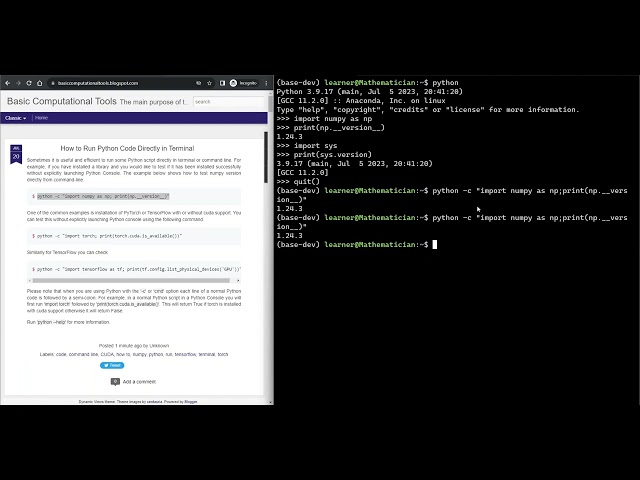Click 'quit()' line in terminal
Screen dimensions: 640x480
click(307, 182)
